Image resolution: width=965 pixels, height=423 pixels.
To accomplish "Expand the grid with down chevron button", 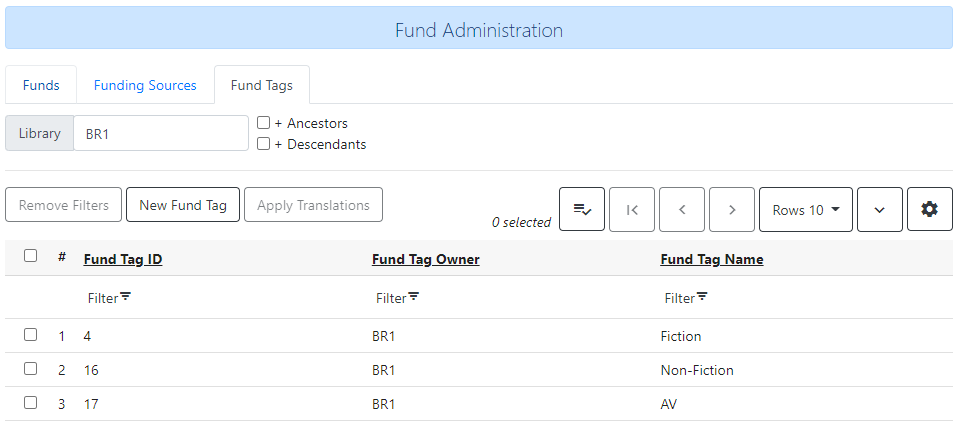I will (x=880, y=210).
